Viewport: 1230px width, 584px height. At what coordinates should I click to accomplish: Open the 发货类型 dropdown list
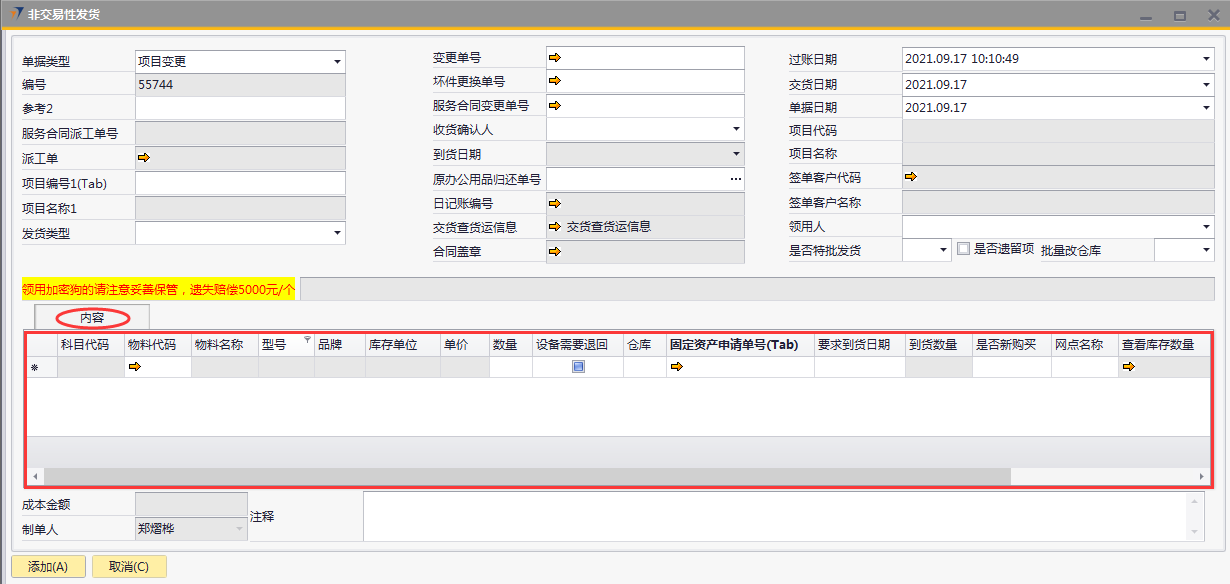[x=337, y=233]
